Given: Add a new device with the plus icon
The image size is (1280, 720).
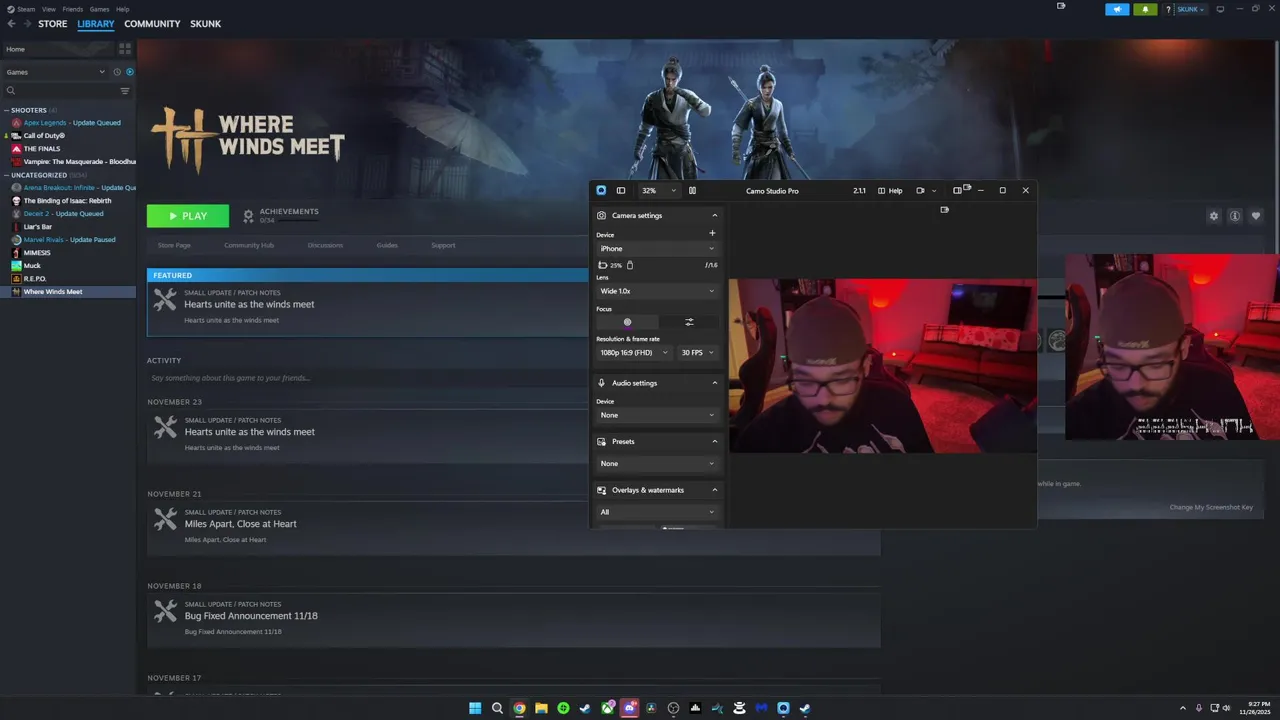Looking at the screenshot, I should pyautogui.click(x=712, y=233).
